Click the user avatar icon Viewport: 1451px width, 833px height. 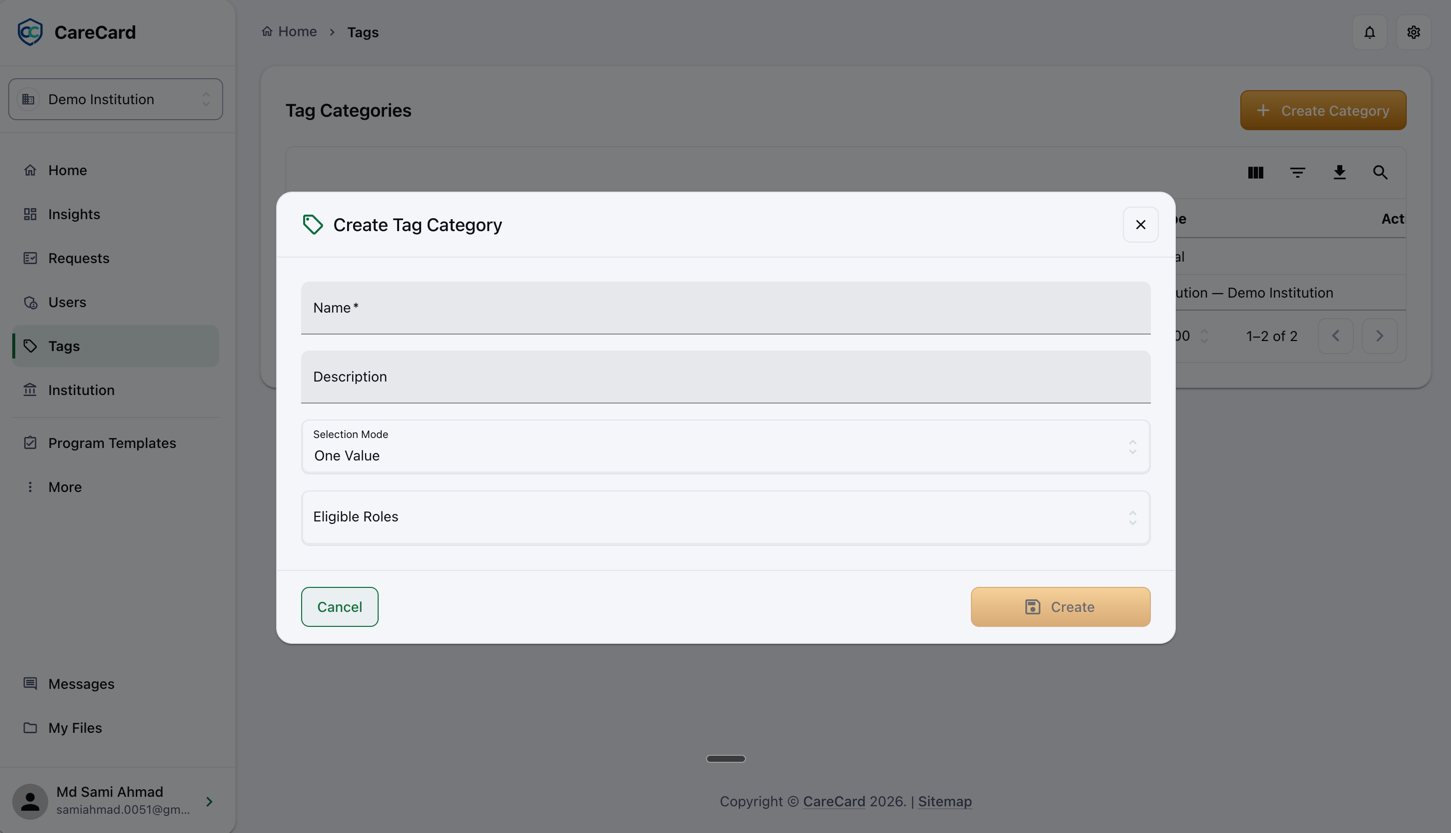(x=30, y=801)
